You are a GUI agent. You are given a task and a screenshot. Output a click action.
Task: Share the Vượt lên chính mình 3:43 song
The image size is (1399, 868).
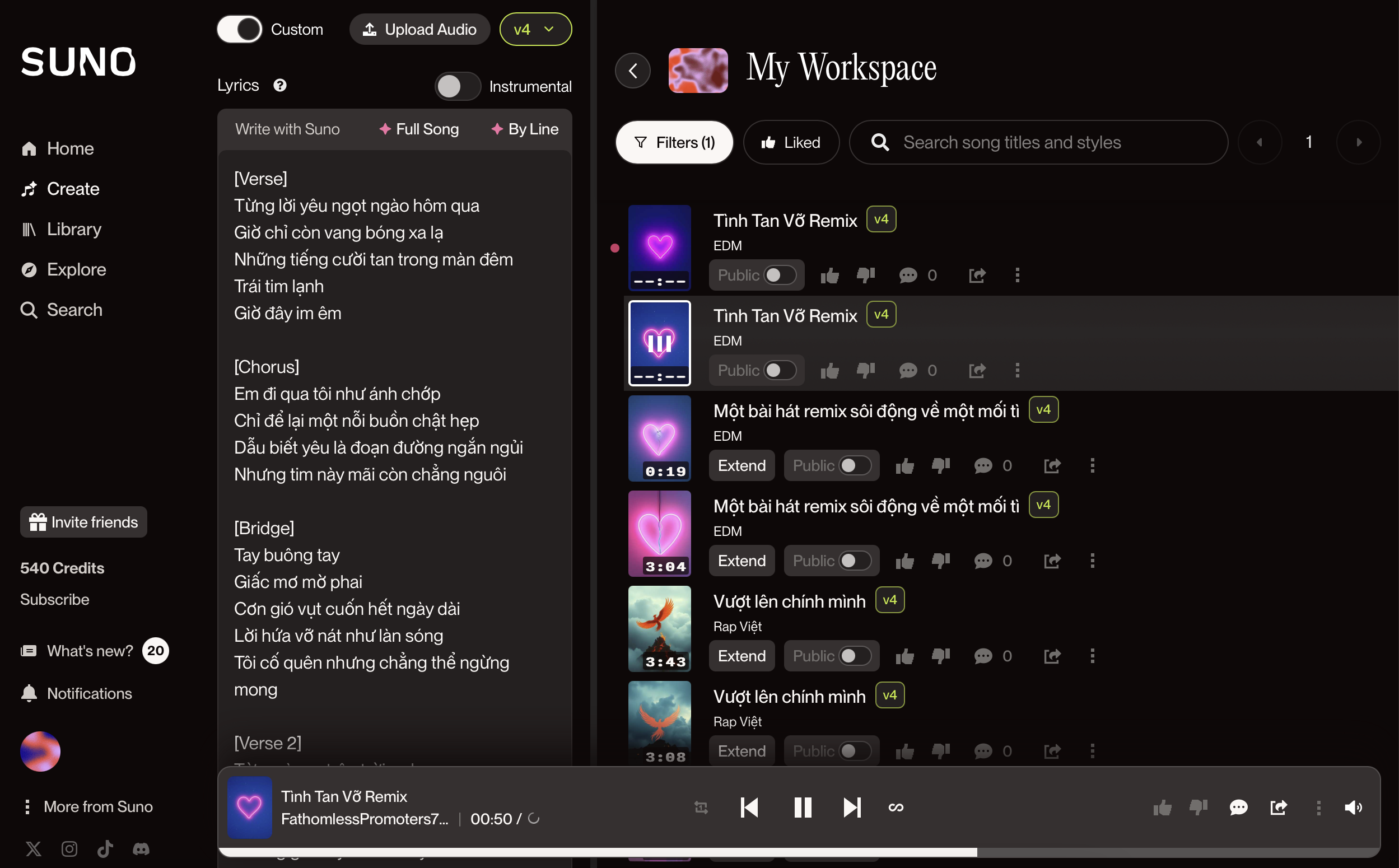tap(1052, 656)
